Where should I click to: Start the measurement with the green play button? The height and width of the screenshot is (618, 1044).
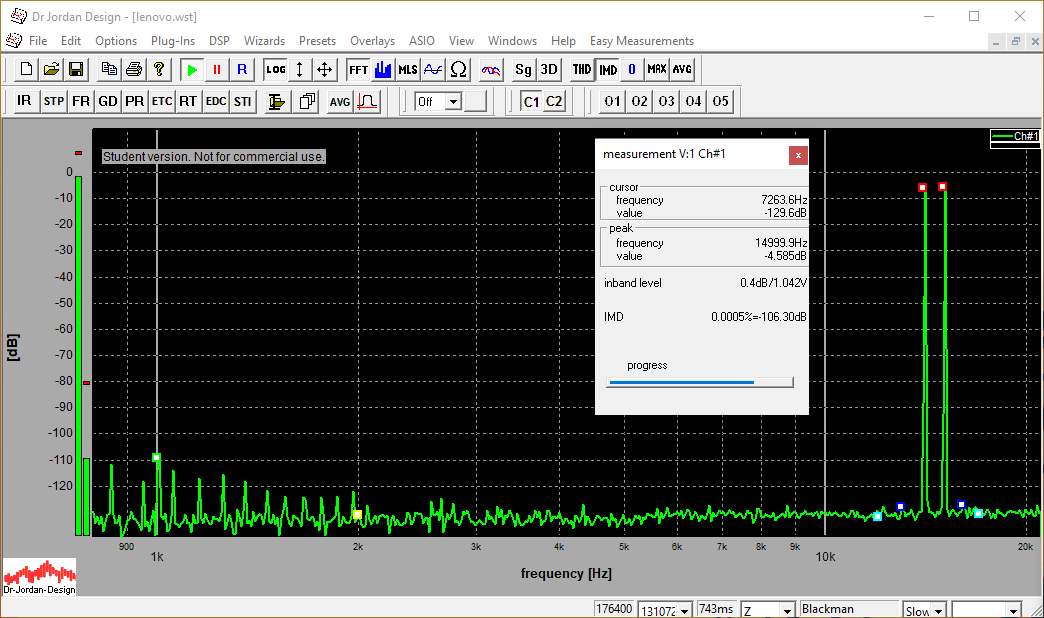[192, 69]
